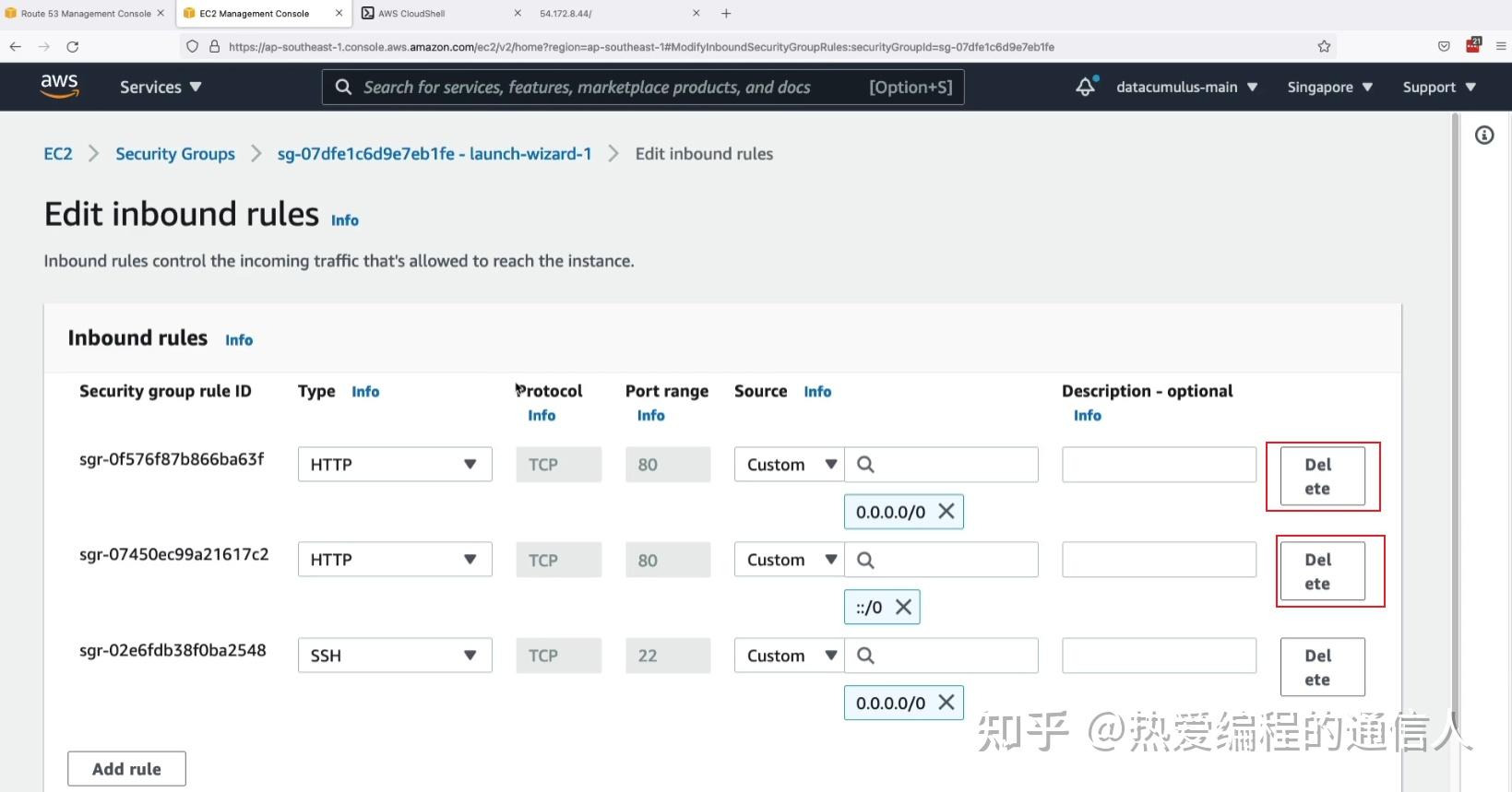Remove the 0.0.0.0/0 source from first HTTP rule
The width and height of the screenshot is (1512, 792).
click(x=946, y=512)
